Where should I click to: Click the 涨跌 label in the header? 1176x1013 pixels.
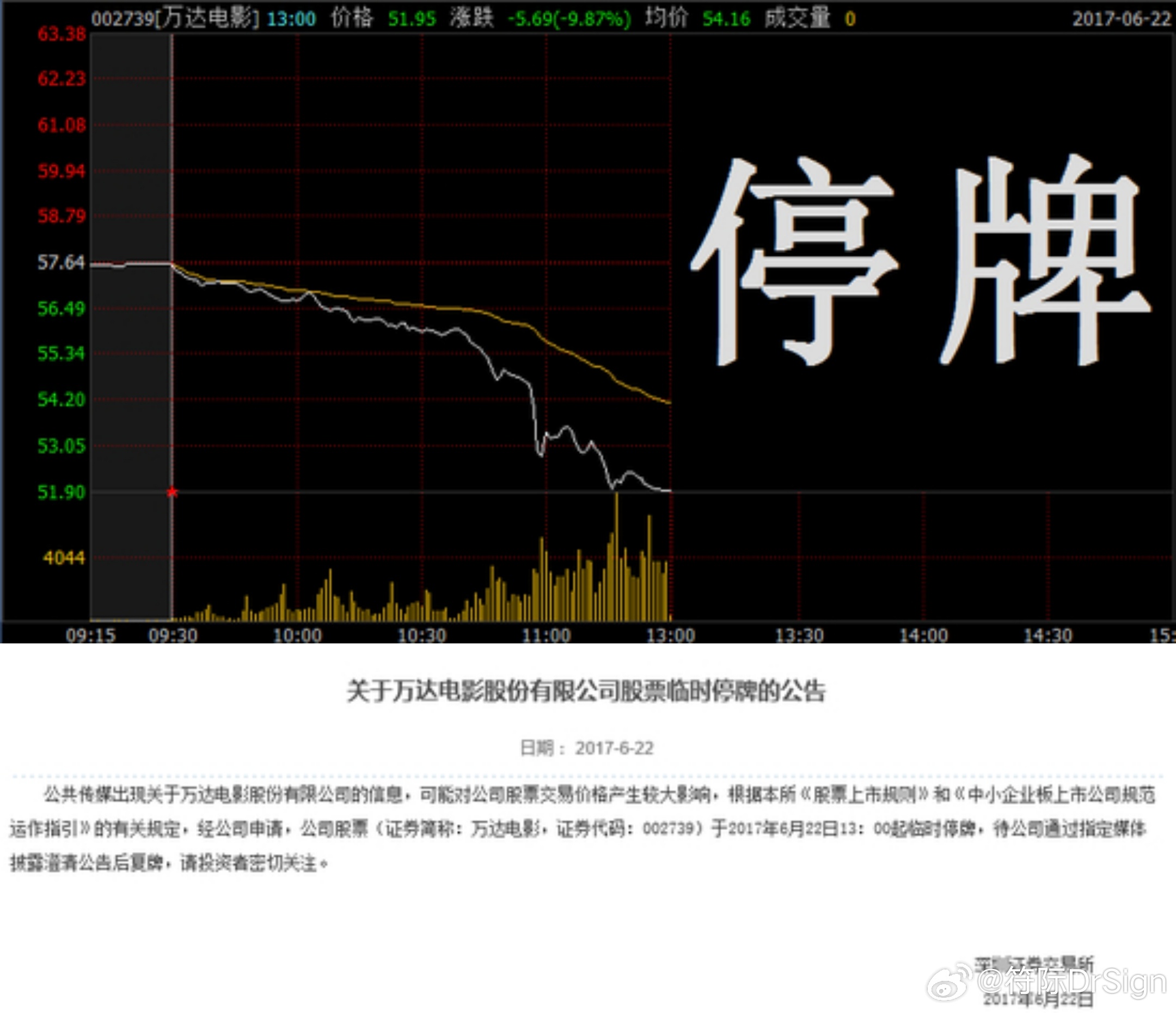471,19
